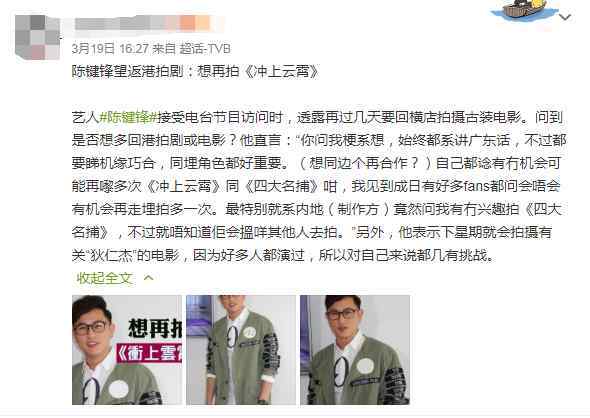
Task: Open the blurred user avatar
Action: pos(38,37)
